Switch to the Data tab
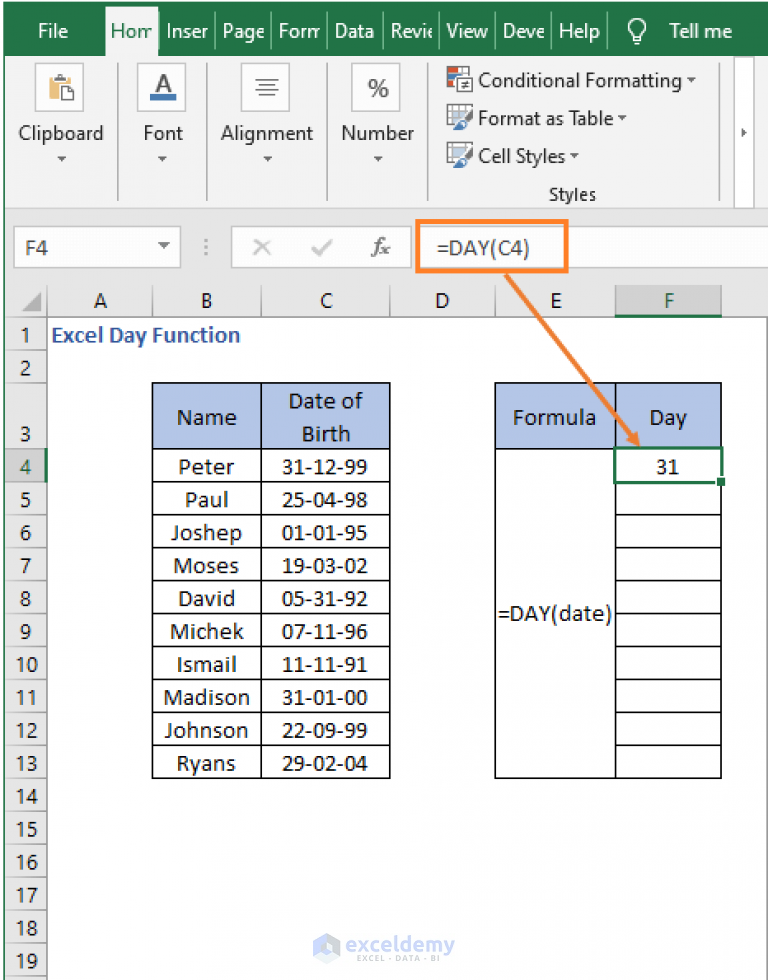 354,31
